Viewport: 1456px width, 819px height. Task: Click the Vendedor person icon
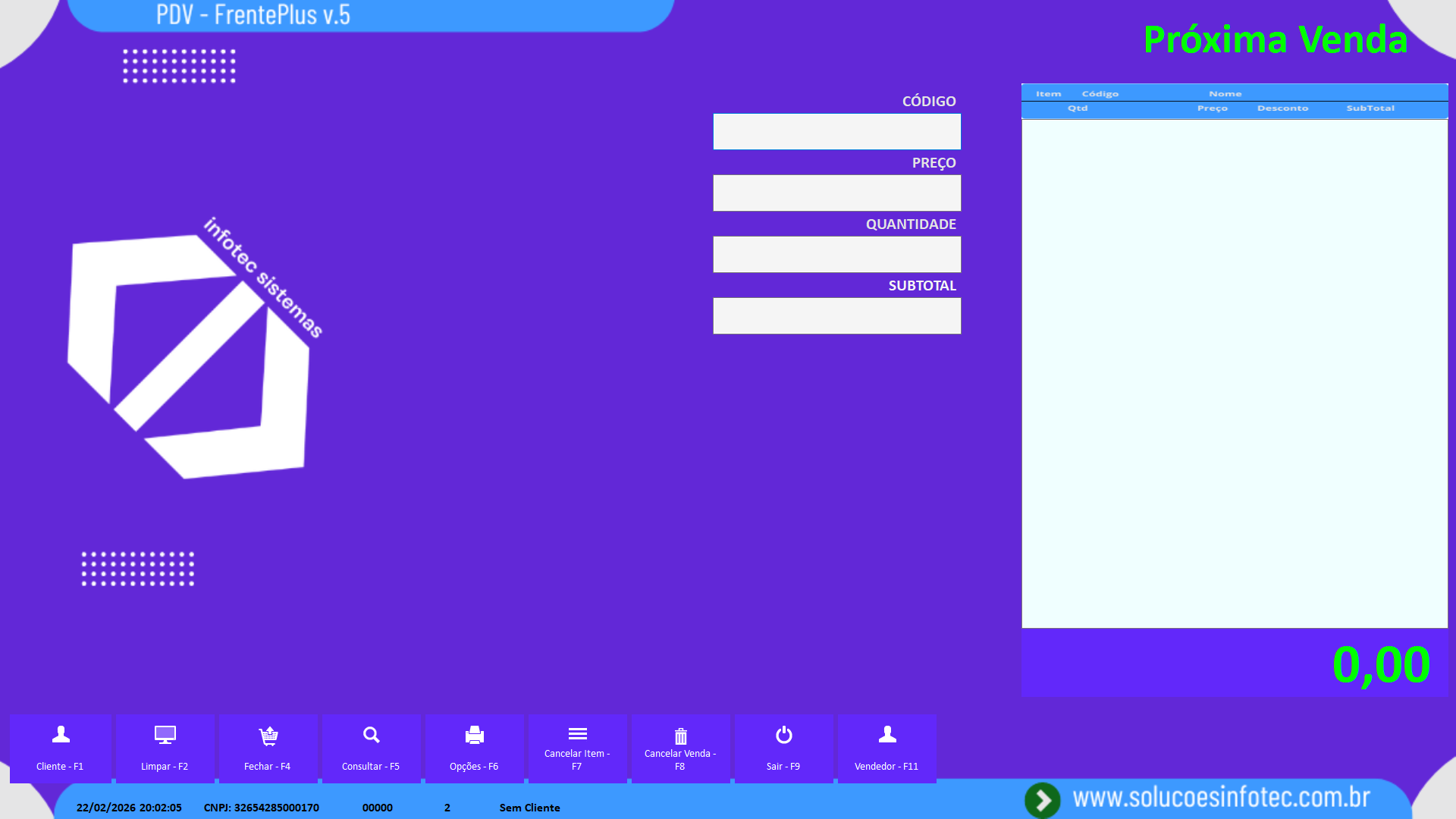(886, 734)
